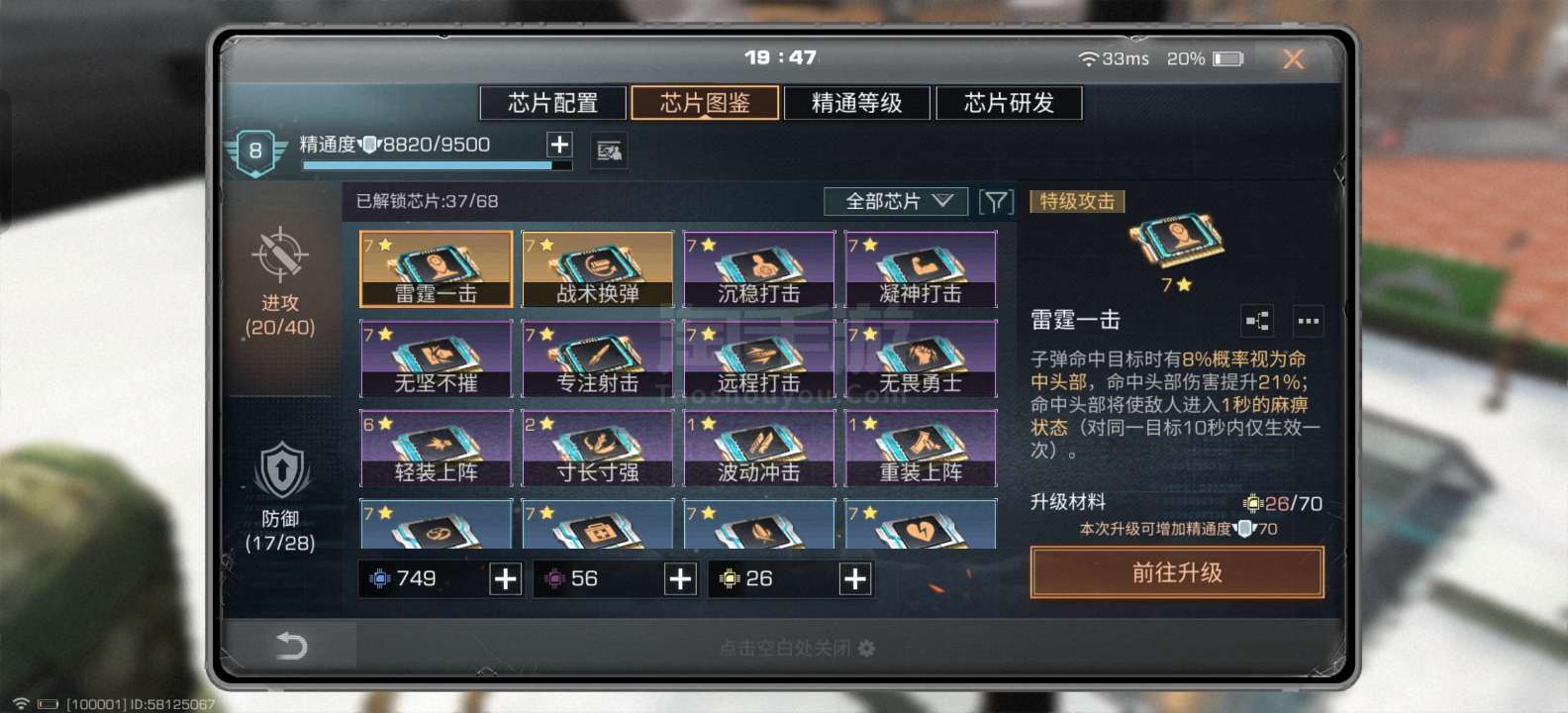Select the 进攻 attack chips category
This screenshot has width=1568, height=713.
click(x=280, y=282)
